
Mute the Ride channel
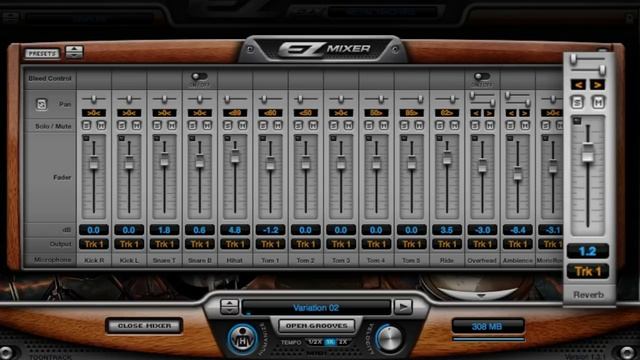(x=454, y=126)
